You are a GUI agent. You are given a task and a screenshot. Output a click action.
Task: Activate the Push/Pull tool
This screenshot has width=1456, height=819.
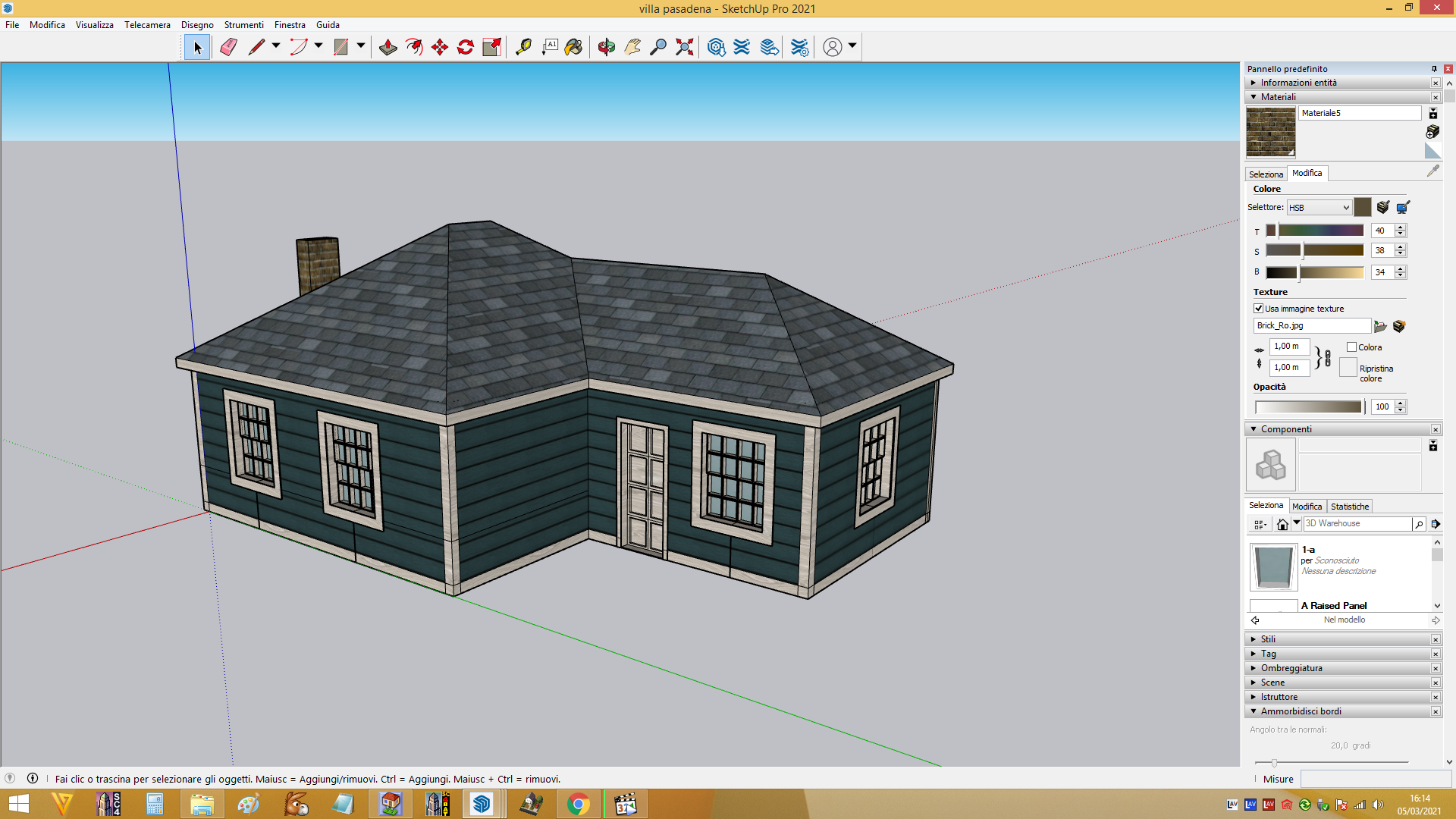pos(388,47)
